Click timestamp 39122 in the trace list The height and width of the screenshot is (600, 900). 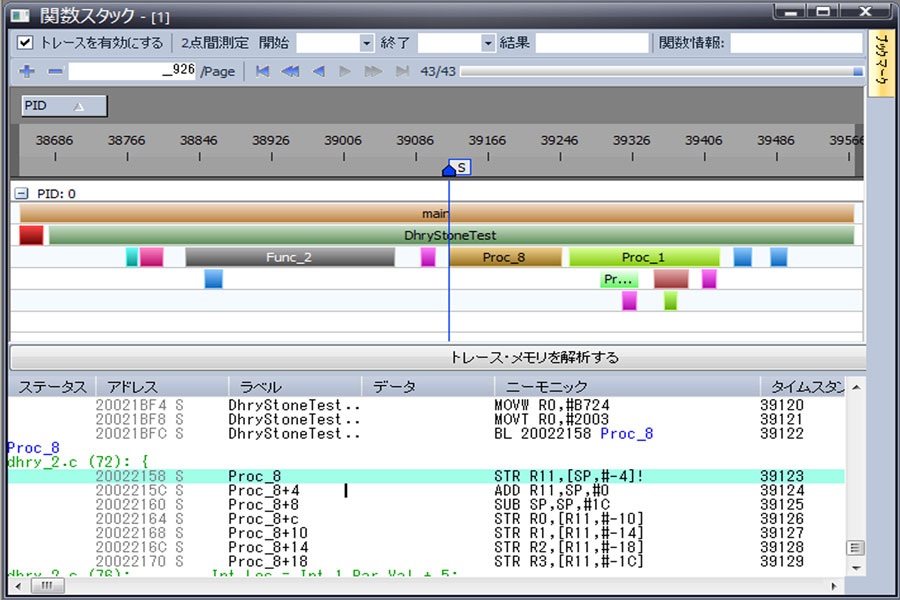coord(782,433)
